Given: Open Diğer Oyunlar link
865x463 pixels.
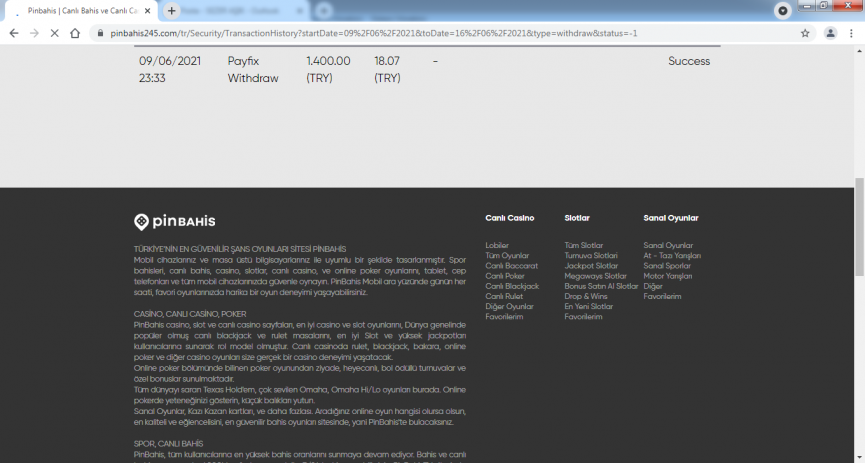Looking at the screenshot, I should [509, 307].
